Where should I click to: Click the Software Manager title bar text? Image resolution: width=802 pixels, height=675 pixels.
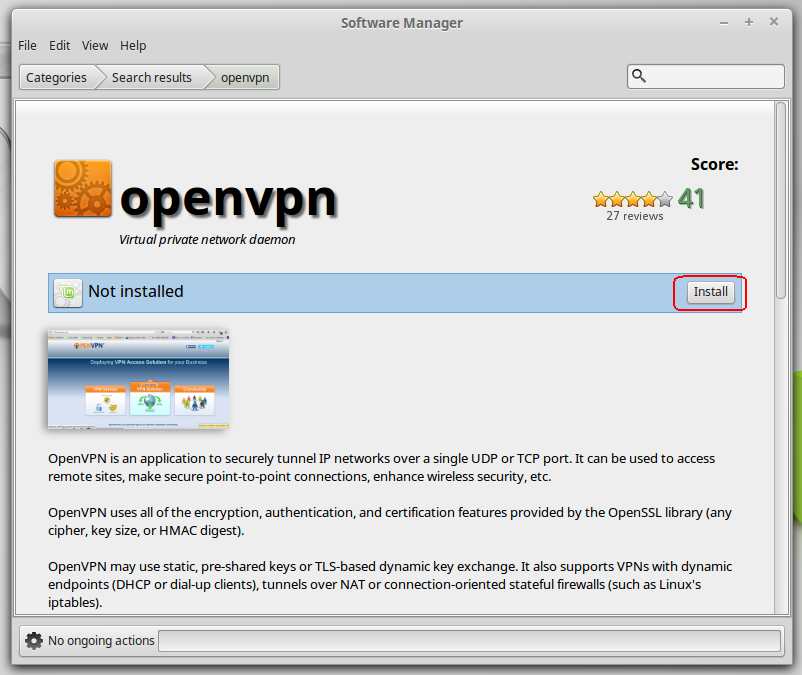[x=402, y=23]
